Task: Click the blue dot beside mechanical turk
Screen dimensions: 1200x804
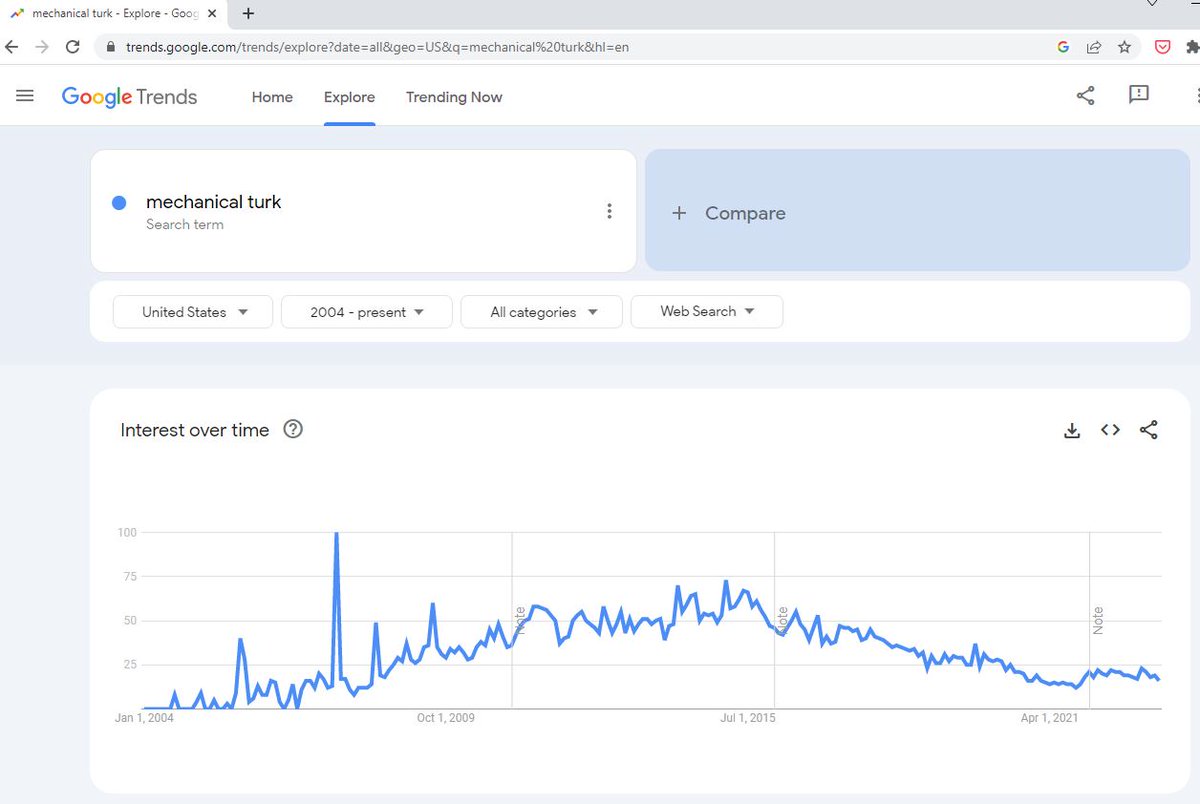Action: tap(119, 203)
